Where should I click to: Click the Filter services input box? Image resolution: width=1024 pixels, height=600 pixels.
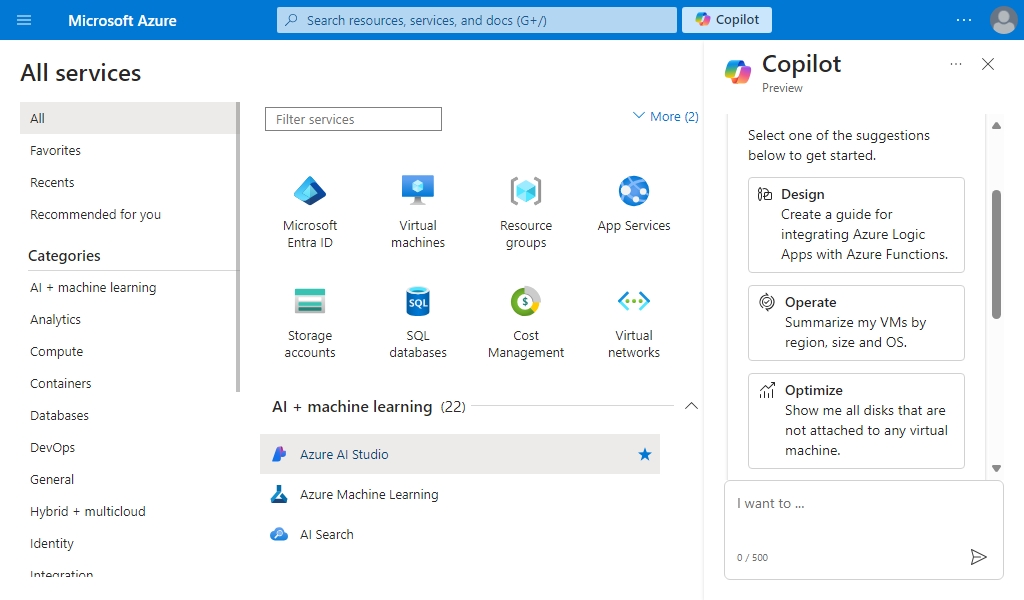coord(353,119)
